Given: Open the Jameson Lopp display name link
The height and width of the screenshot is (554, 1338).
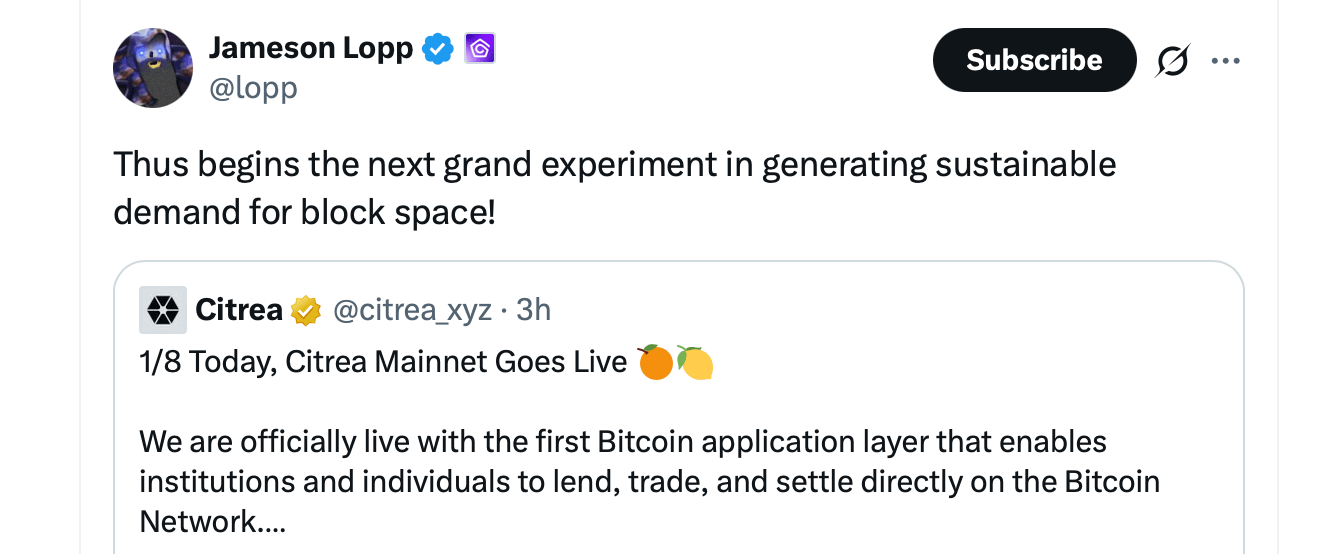Looking at the screenshot, I should pos(310,47).
